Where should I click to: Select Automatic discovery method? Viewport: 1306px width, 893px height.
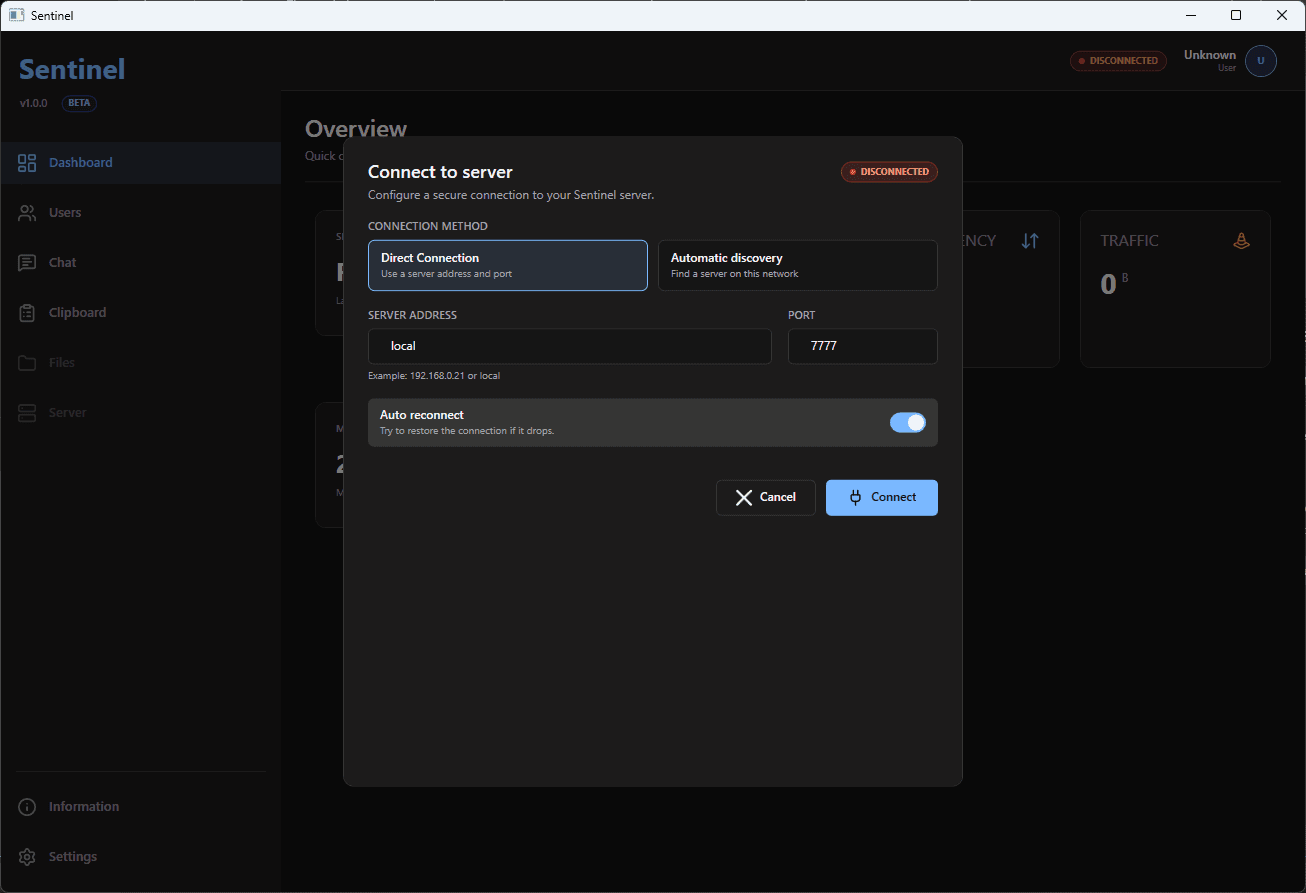[x=798, y=265]
